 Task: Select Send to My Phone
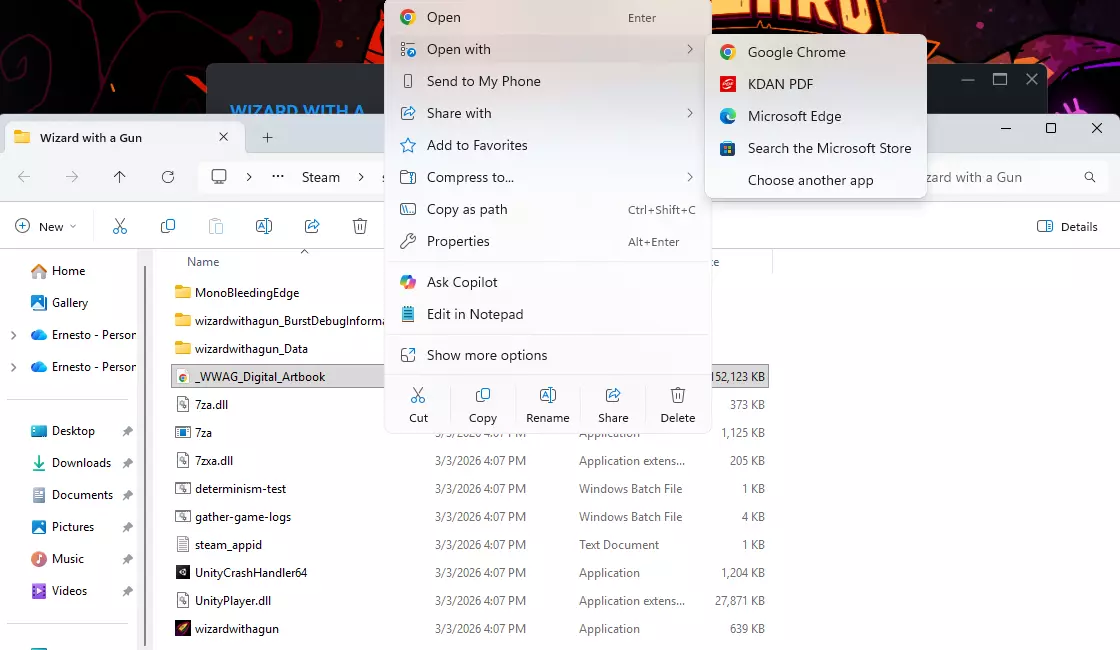pyautogui.click(x=548, y=81)
